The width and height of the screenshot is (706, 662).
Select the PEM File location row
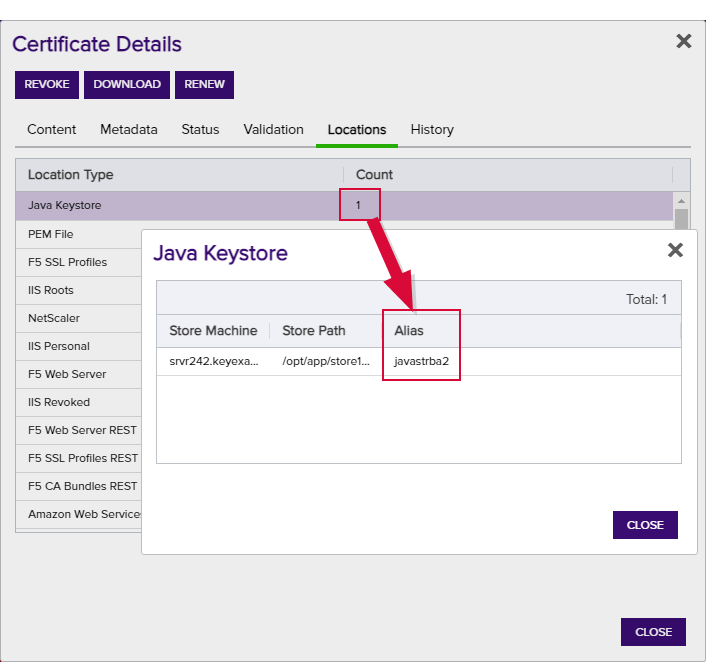79,234
